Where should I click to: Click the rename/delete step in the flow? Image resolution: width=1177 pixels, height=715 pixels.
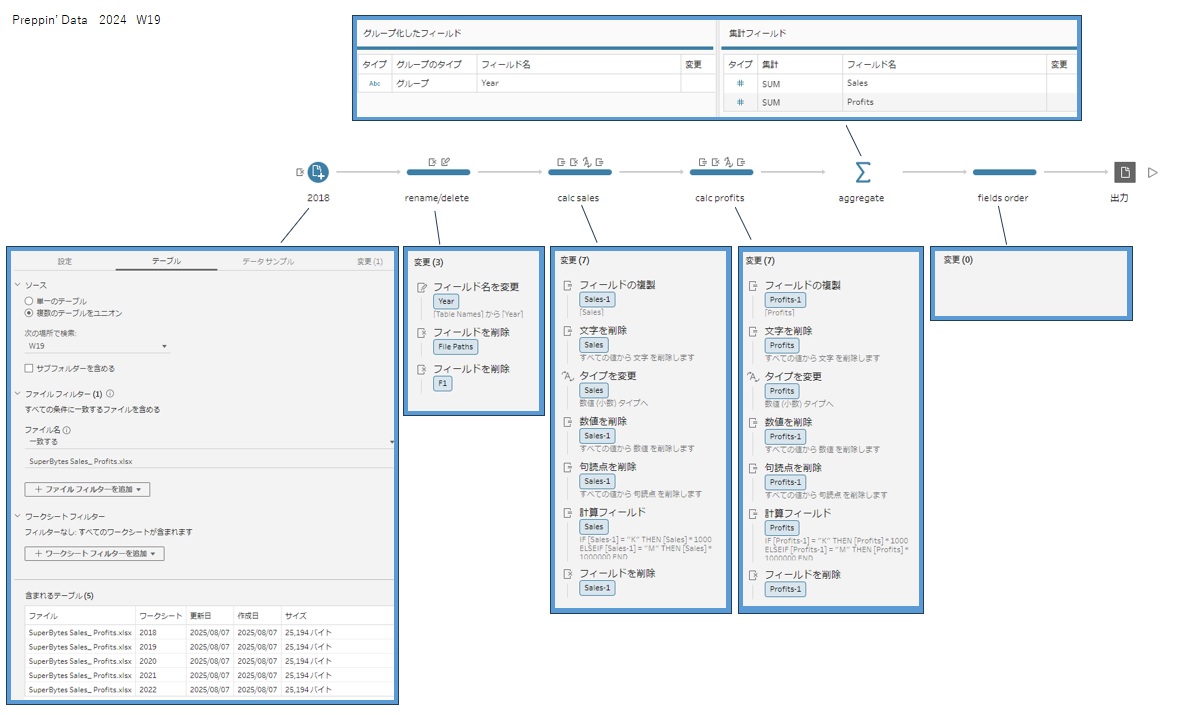point(437,171)
